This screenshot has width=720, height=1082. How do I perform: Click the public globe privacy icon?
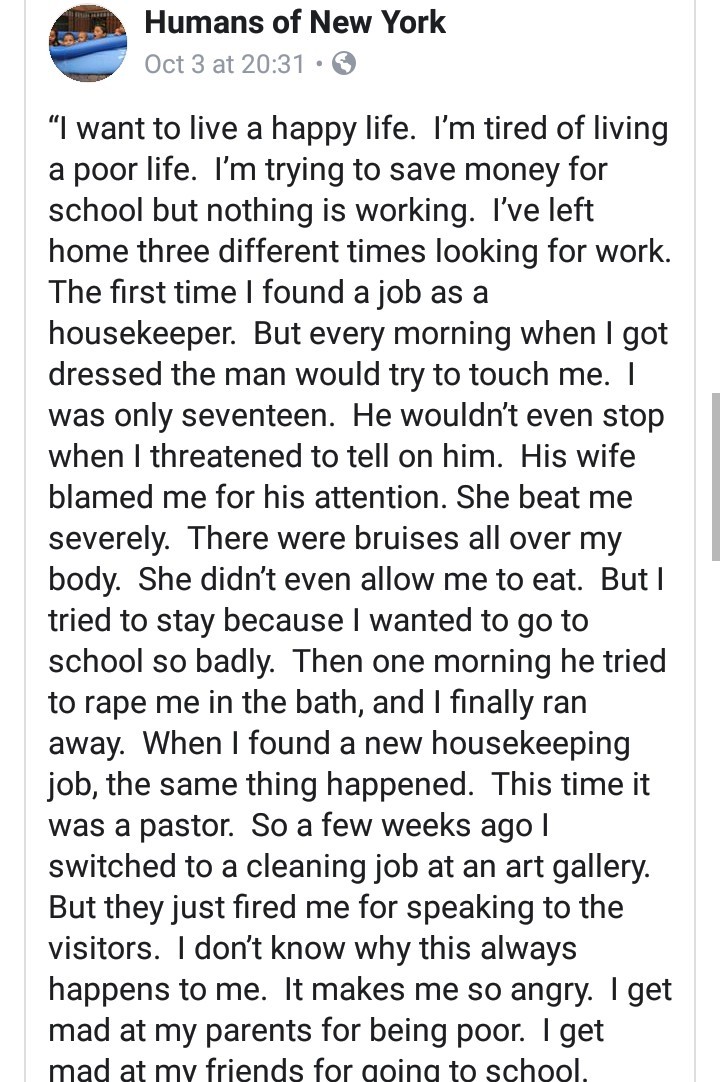[344, 64]
